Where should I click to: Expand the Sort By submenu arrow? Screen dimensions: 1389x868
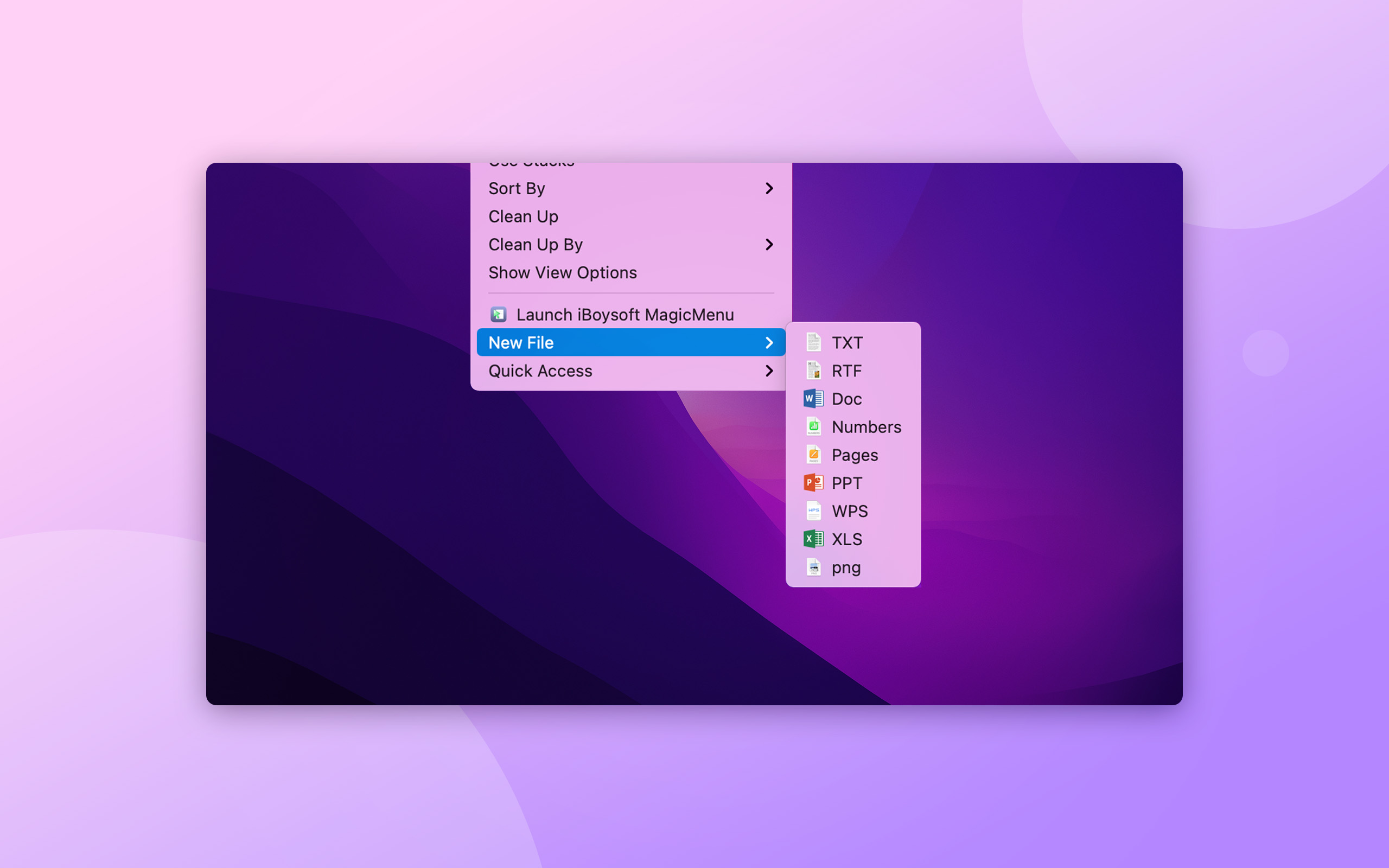click(x=769, y=188)
